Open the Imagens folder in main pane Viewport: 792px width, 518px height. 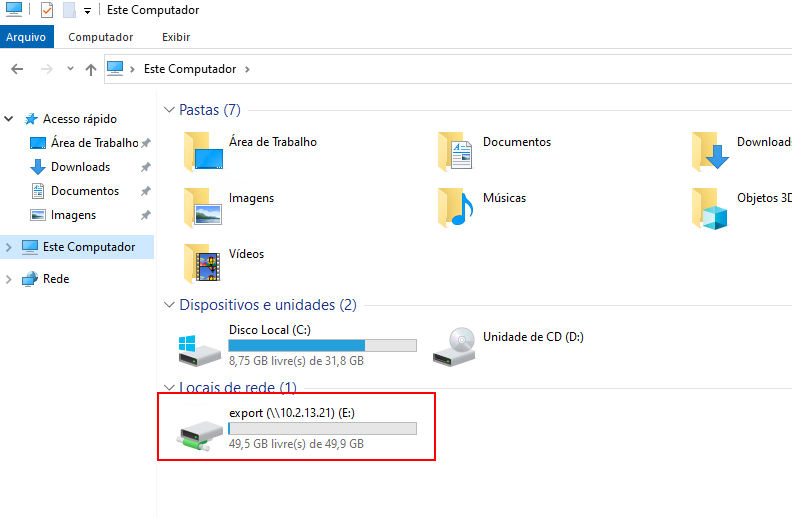point(202,207)
